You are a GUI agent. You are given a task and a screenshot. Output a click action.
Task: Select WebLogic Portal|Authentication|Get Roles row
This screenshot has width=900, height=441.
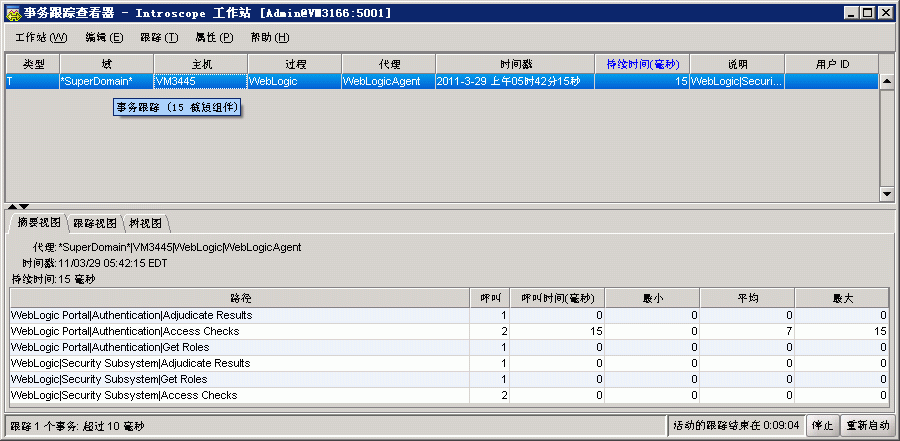point(449,347)
